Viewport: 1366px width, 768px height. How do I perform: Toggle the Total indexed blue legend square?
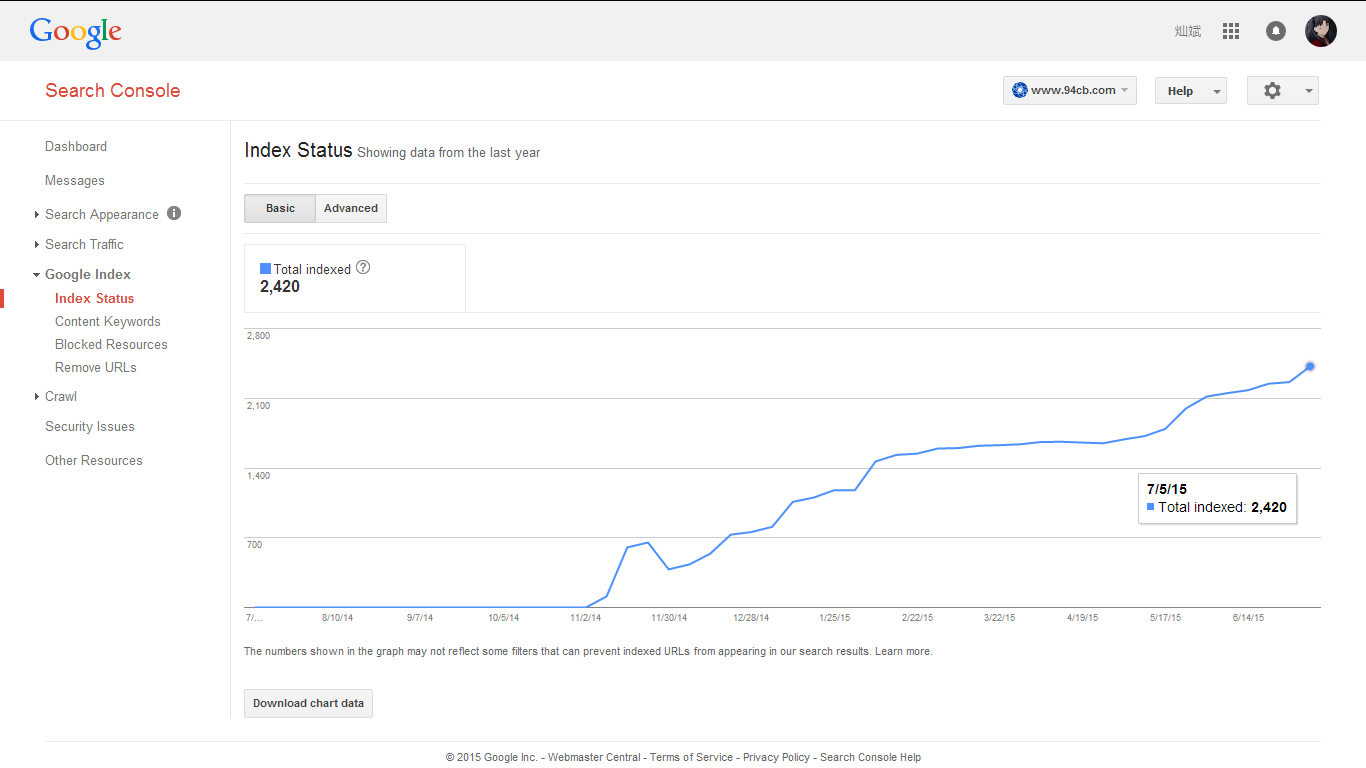point(265,268)
